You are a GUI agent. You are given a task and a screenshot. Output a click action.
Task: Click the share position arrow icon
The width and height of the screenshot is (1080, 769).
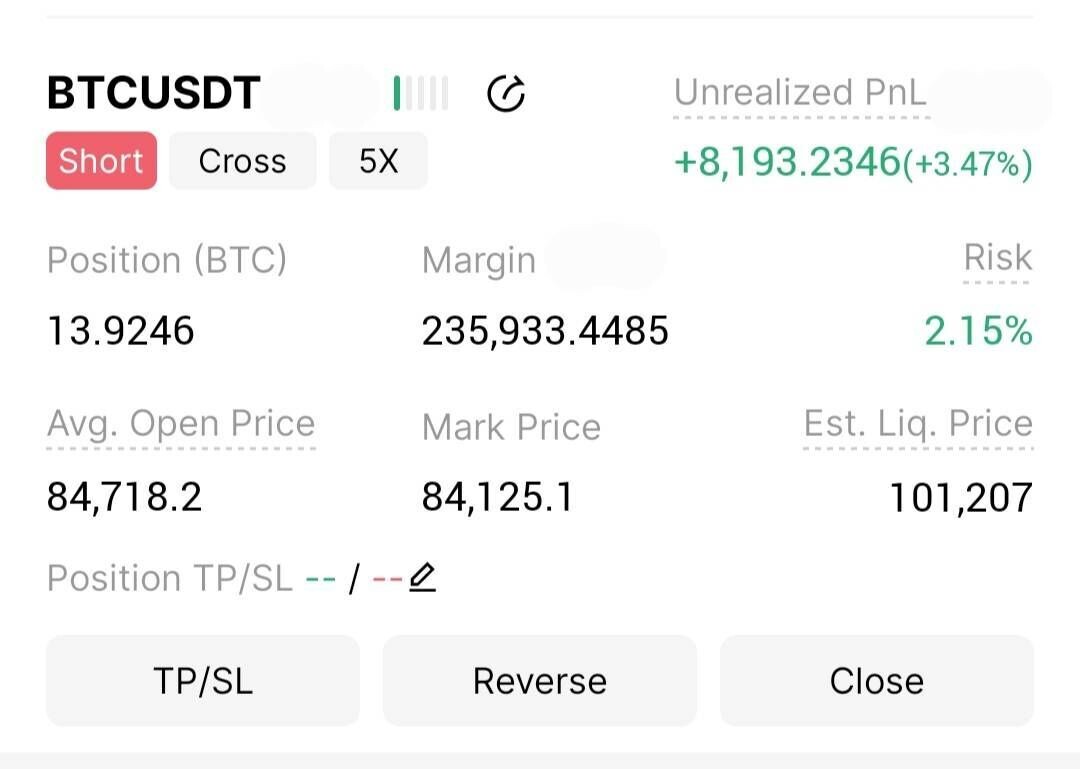(506, 93)
